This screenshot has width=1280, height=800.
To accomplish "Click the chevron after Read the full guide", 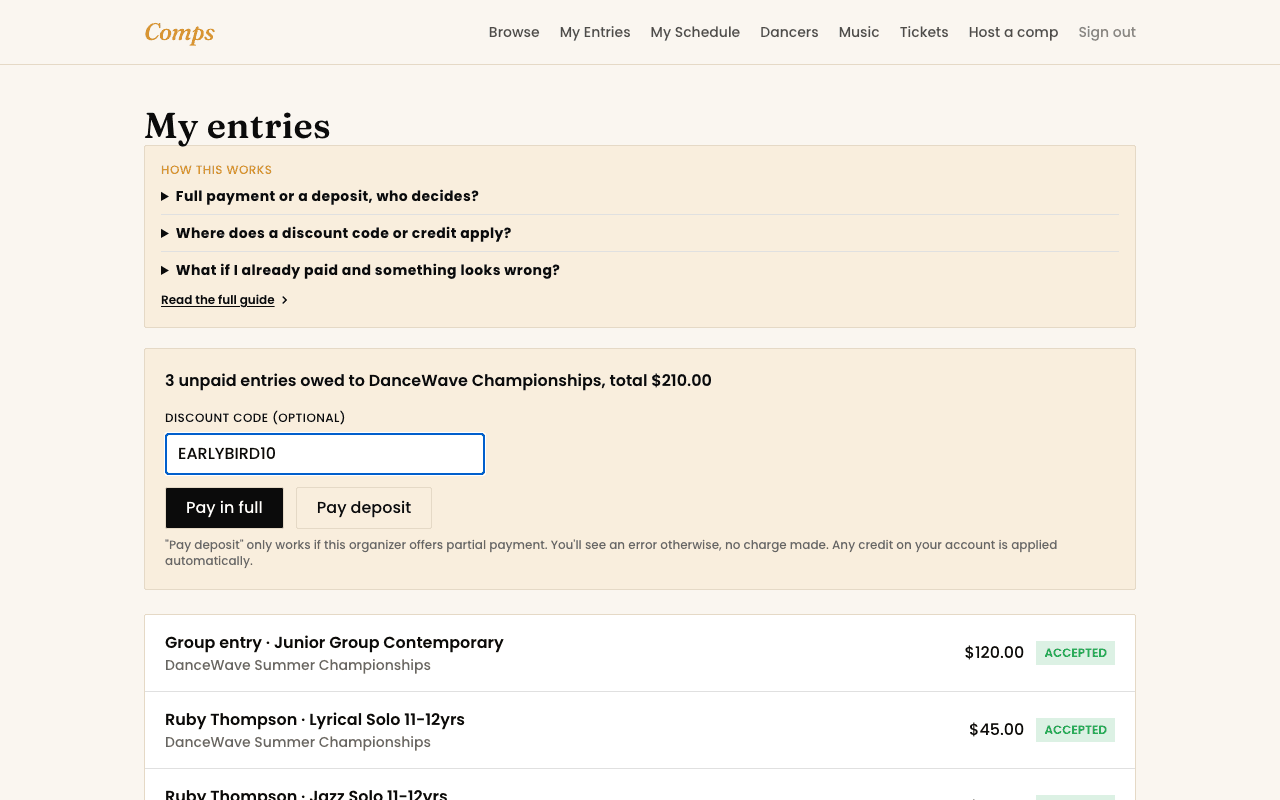I will point(285,300).
